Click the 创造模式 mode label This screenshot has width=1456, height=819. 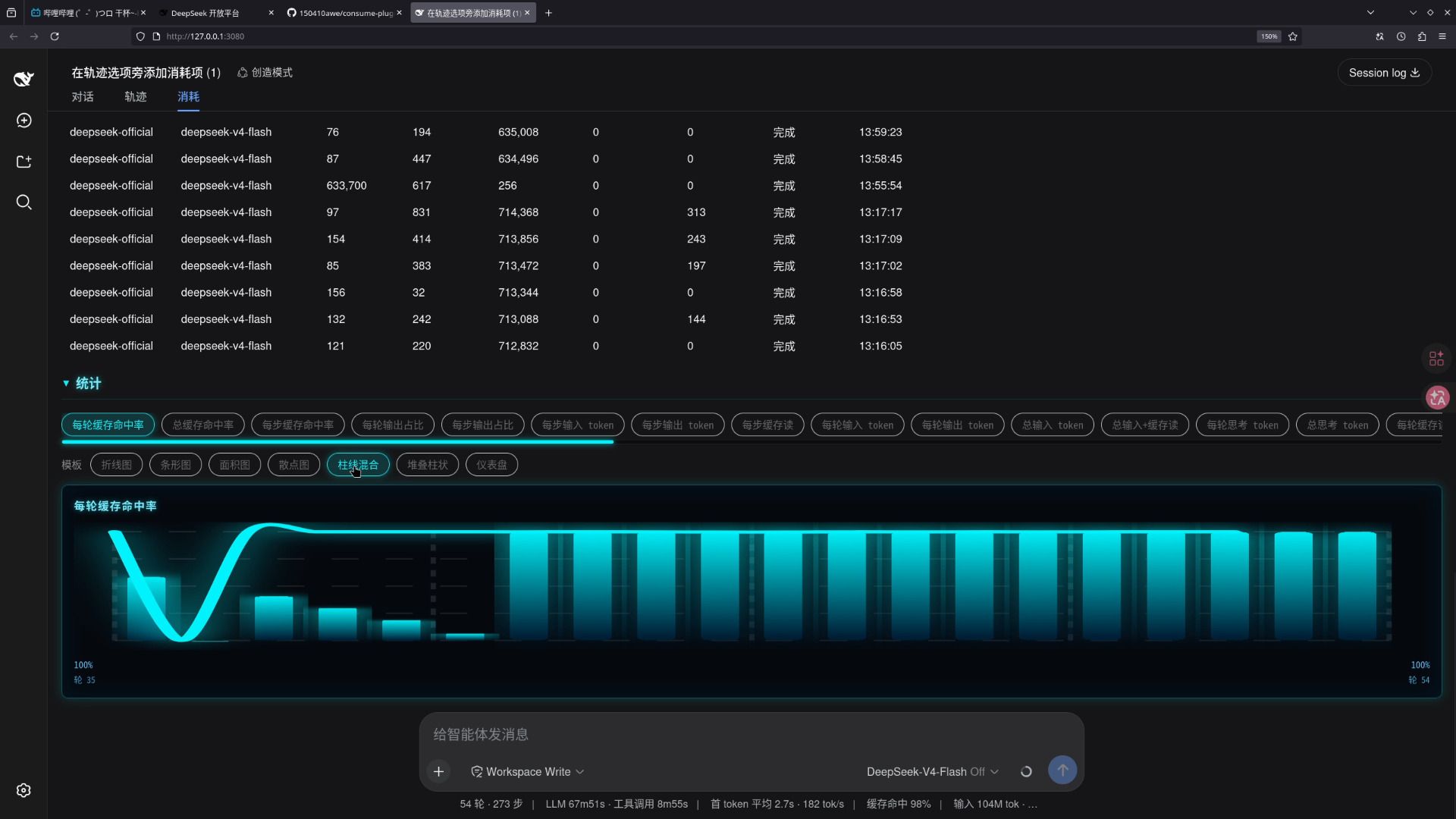(265, 73)
